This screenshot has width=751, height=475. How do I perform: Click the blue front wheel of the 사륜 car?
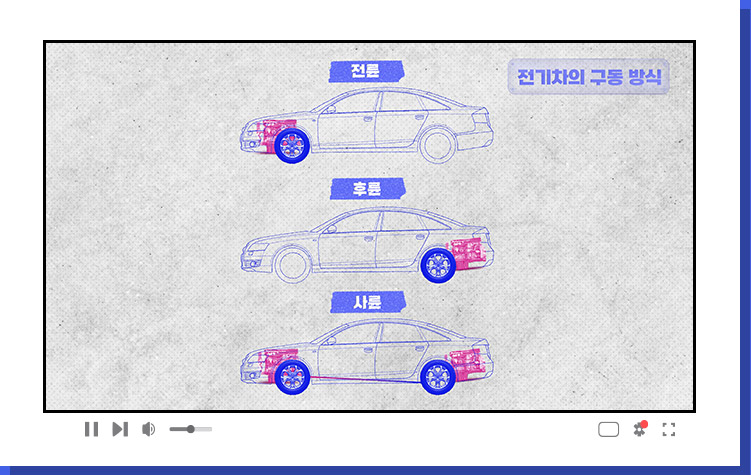tap(291, 376)
